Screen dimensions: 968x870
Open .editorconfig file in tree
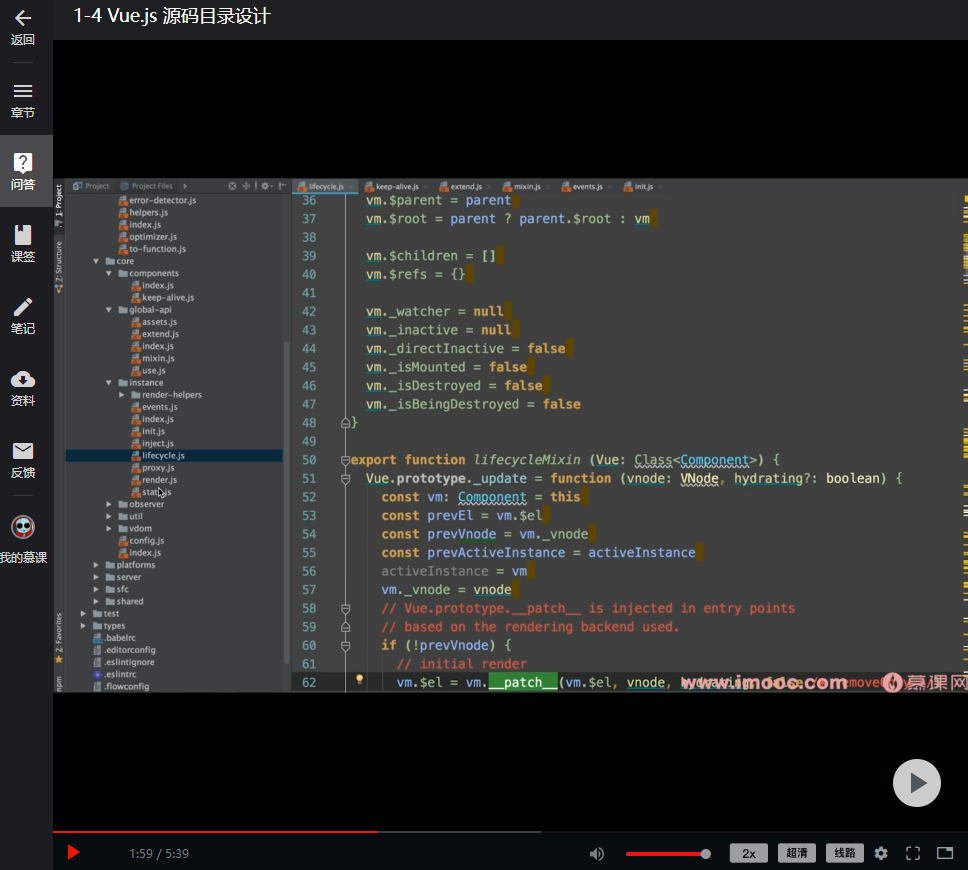point(124,650)
